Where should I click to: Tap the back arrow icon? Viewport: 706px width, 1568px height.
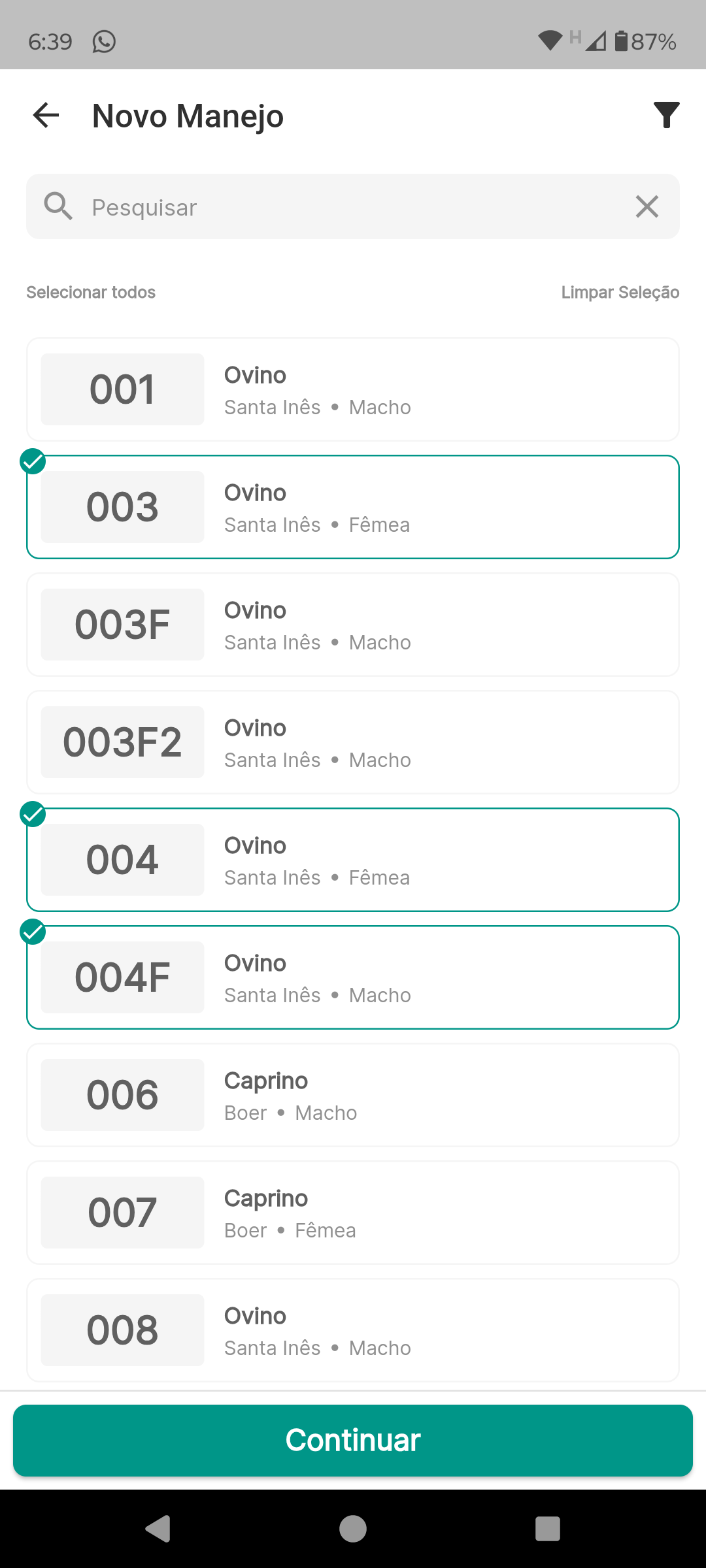click(46, 116)
